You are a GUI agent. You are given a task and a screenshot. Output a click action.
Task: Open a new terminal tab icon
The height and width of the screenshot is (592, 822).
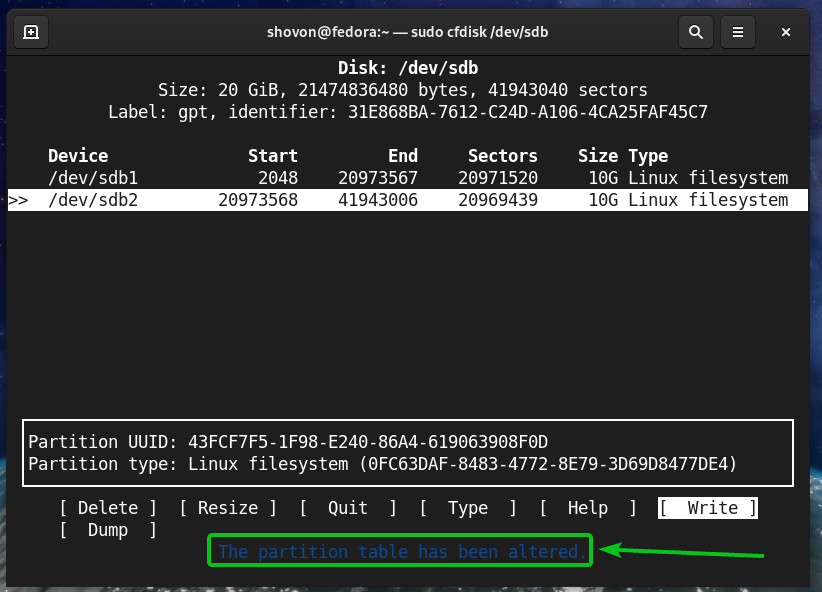(31, 32)
